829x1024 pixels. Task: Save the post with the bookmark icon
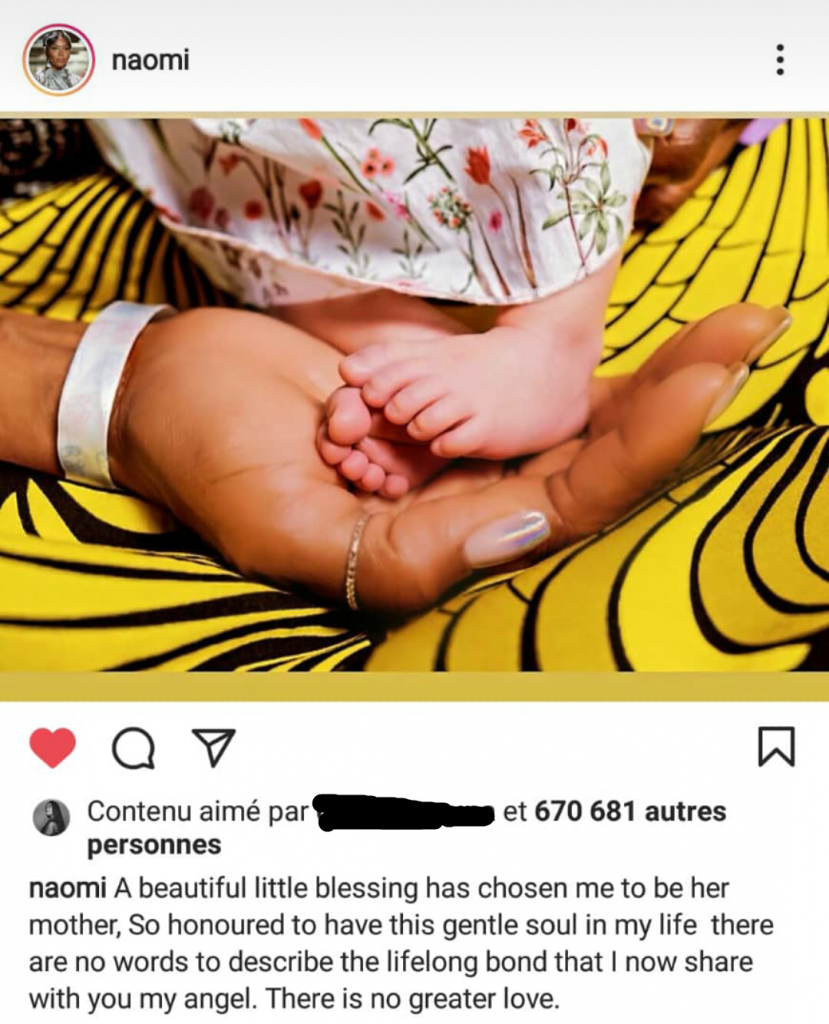776,746
